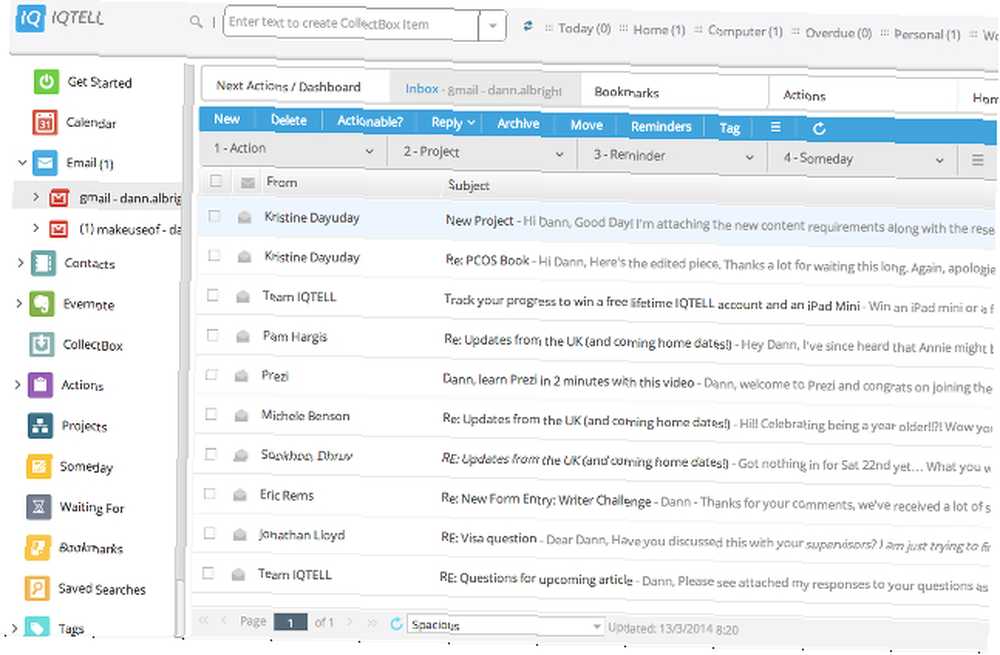Select the Jonathan Lloyd email checkbox
The image size is (1000, 655).
[209, 533]
